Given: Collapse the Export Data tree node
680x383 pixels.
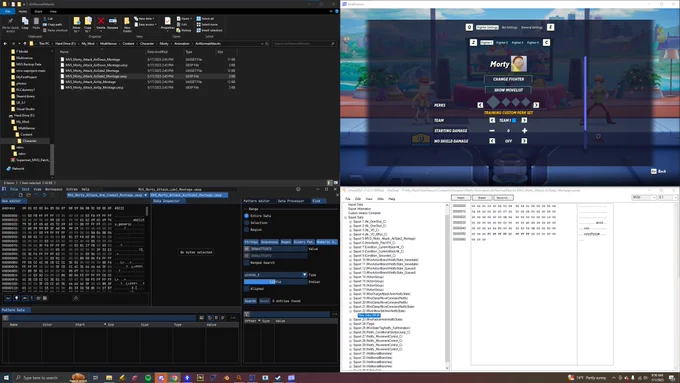Looking at the screenshot, I should pyautogui.click(x=346, y=217).
